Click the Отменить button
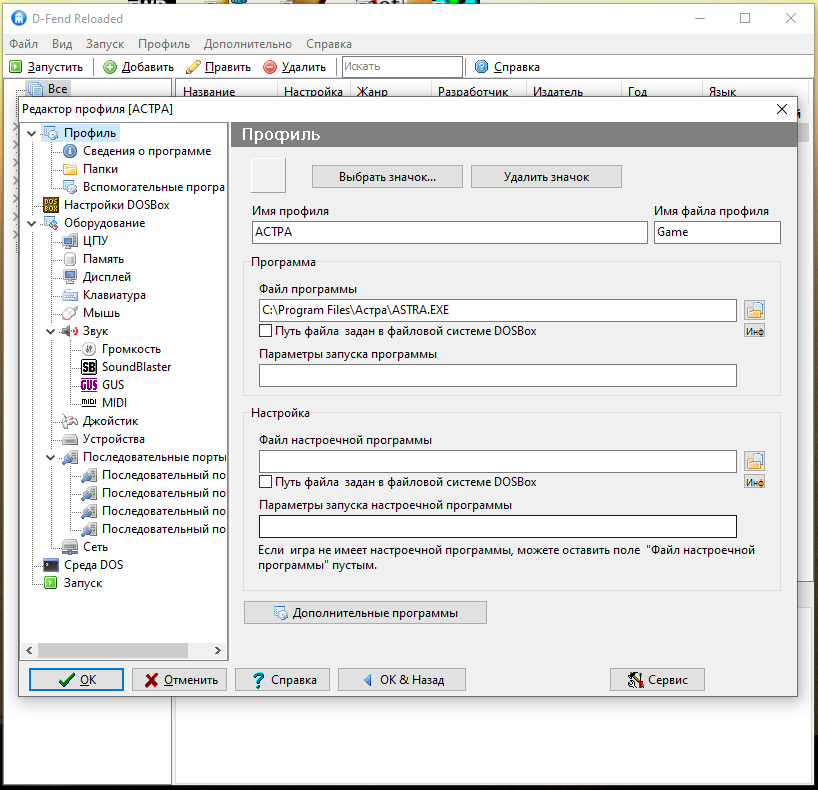 [x=179, y=679]
